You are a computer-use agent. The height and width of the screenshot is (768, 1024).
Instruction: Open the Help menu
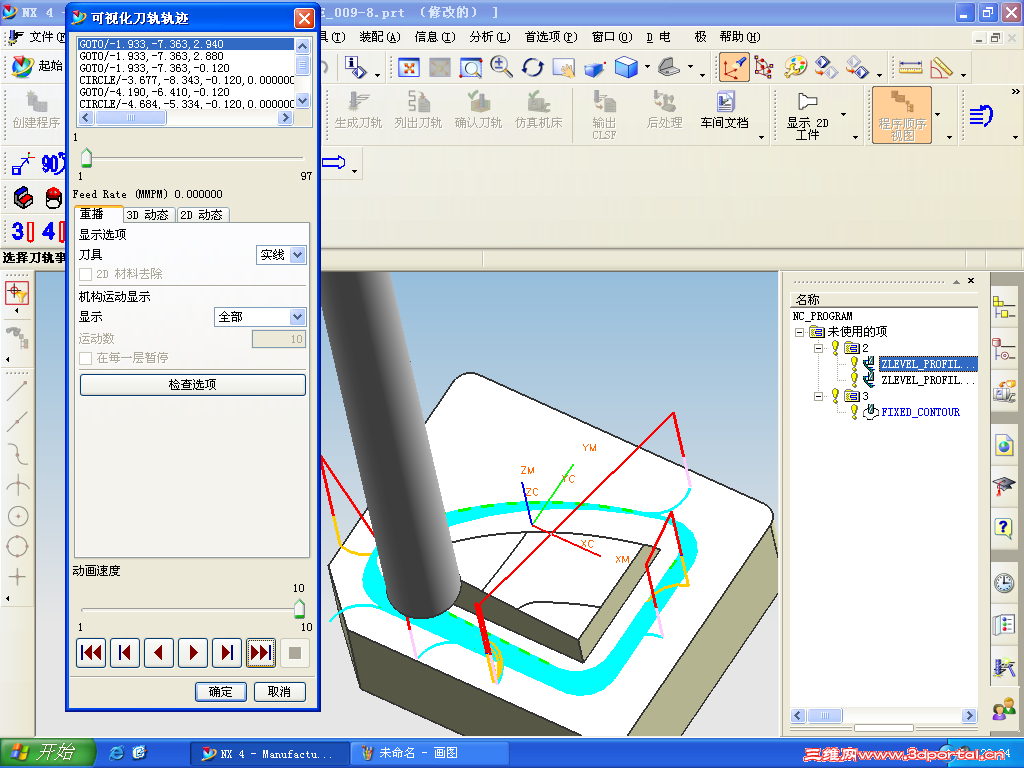(740, 37)
